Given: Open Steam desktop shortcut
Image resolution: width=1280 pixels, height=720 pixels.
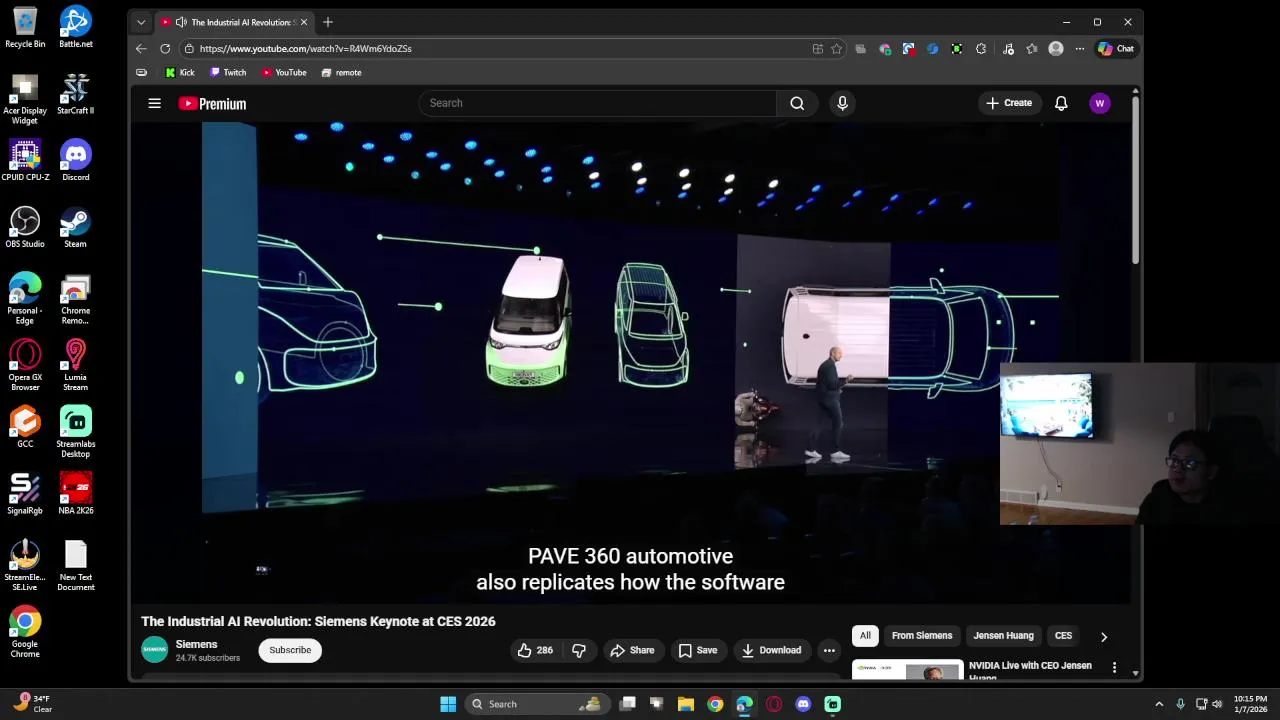Looking at the screenshot, I should (75, 227).
